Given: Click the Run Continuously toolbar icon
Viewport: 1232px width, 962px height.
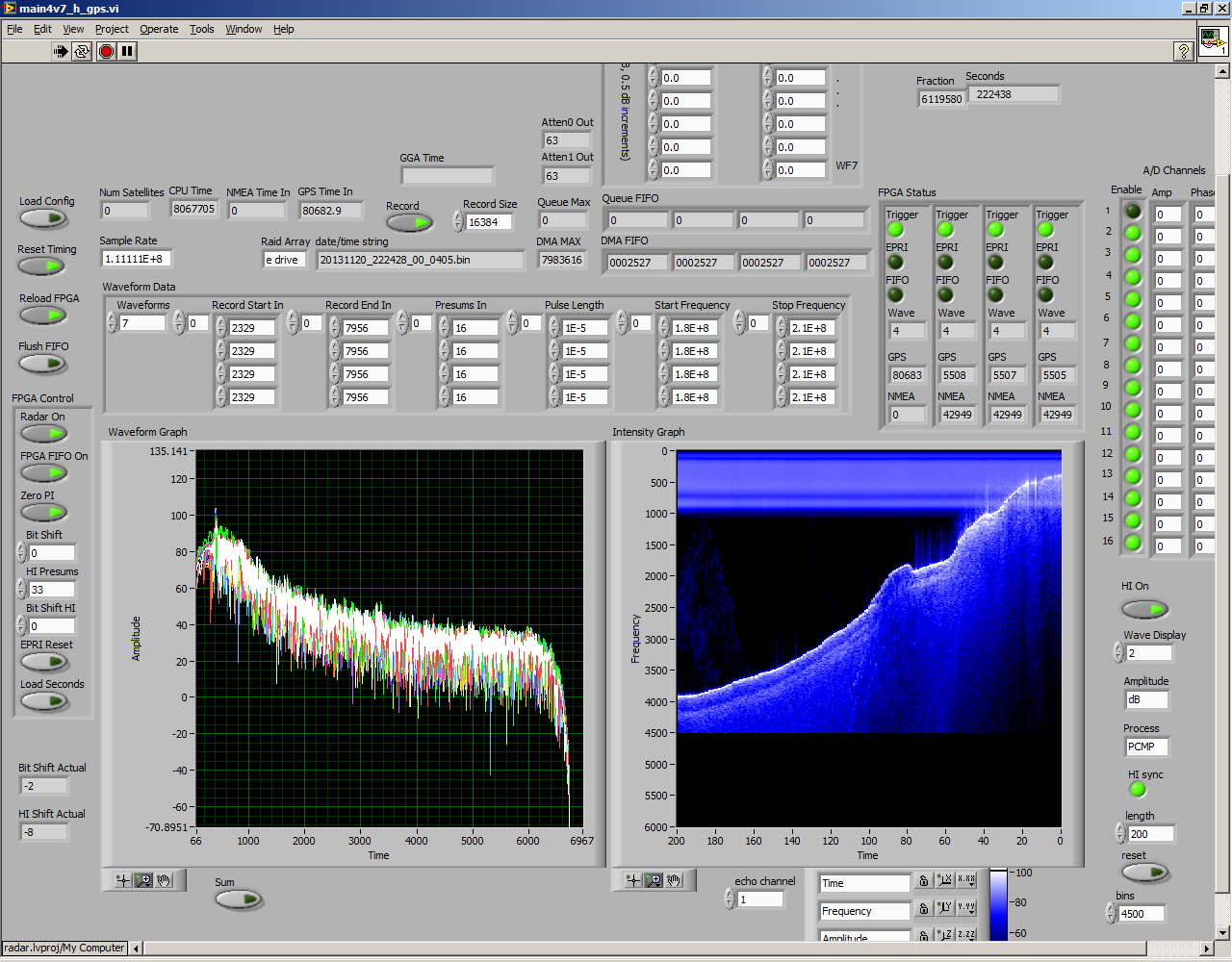Looking at the screenshot, I should 82,51.
